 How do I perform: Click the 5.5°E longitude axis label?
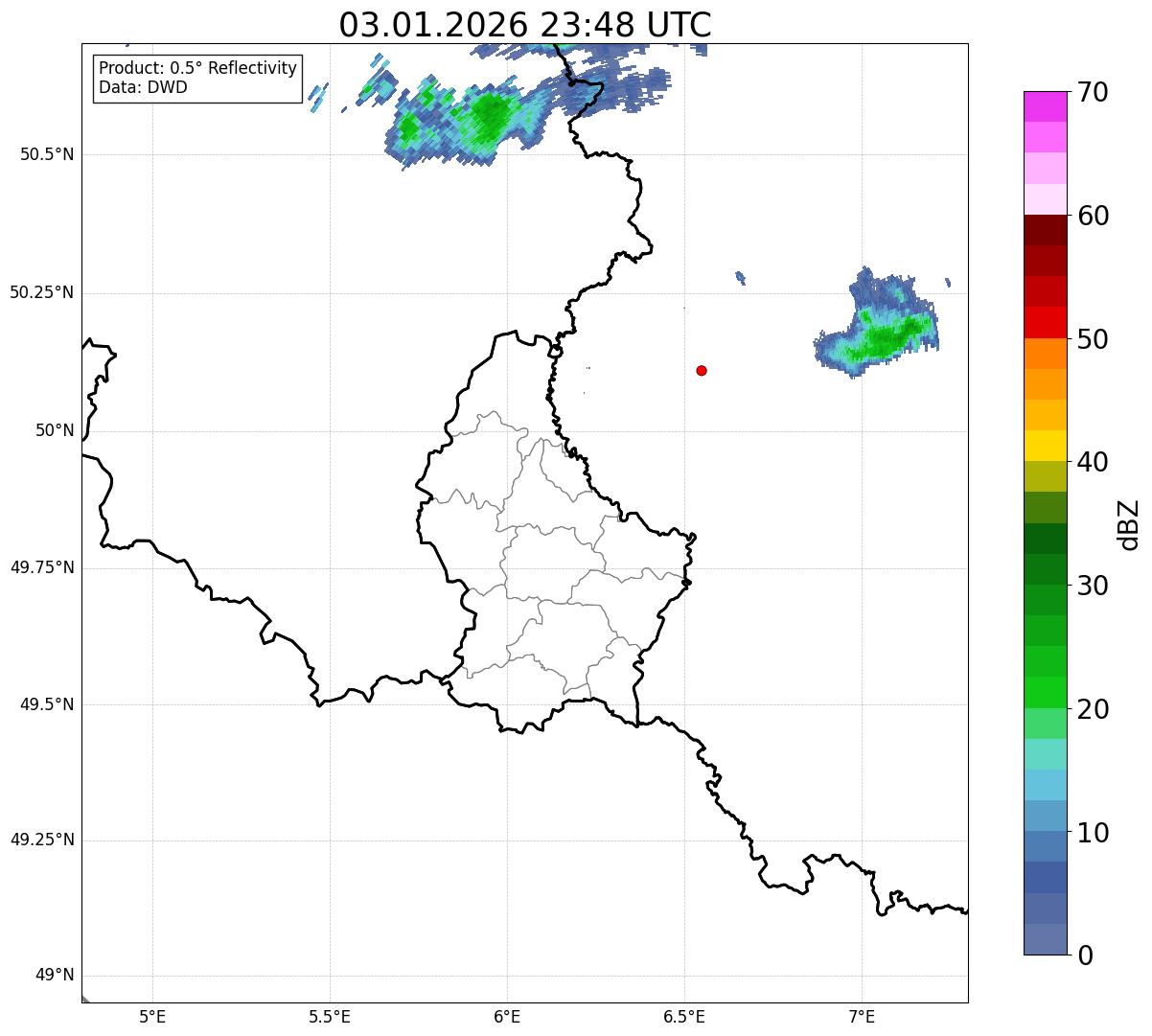tap(330, 1017)
